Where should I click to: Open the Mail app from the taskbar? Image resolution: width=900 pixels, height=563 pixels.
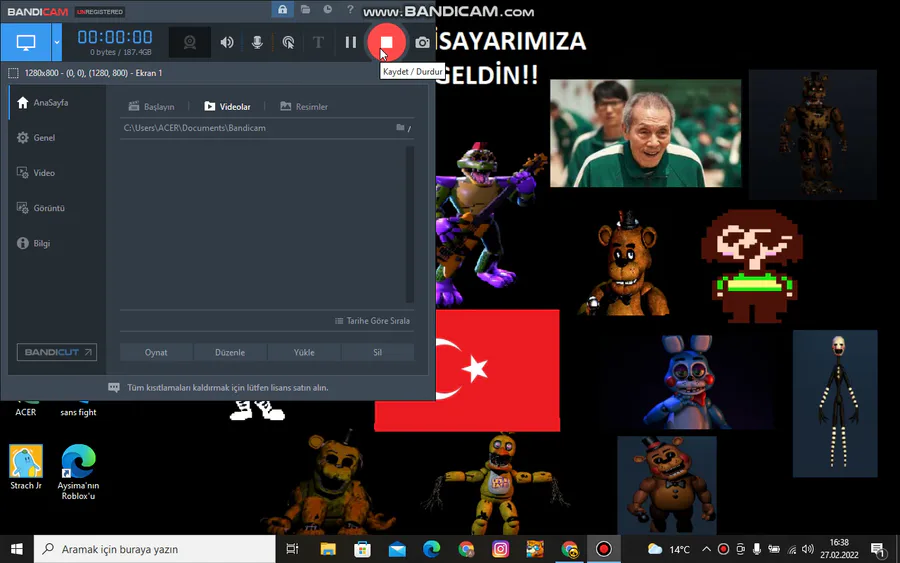click(397, 549)
